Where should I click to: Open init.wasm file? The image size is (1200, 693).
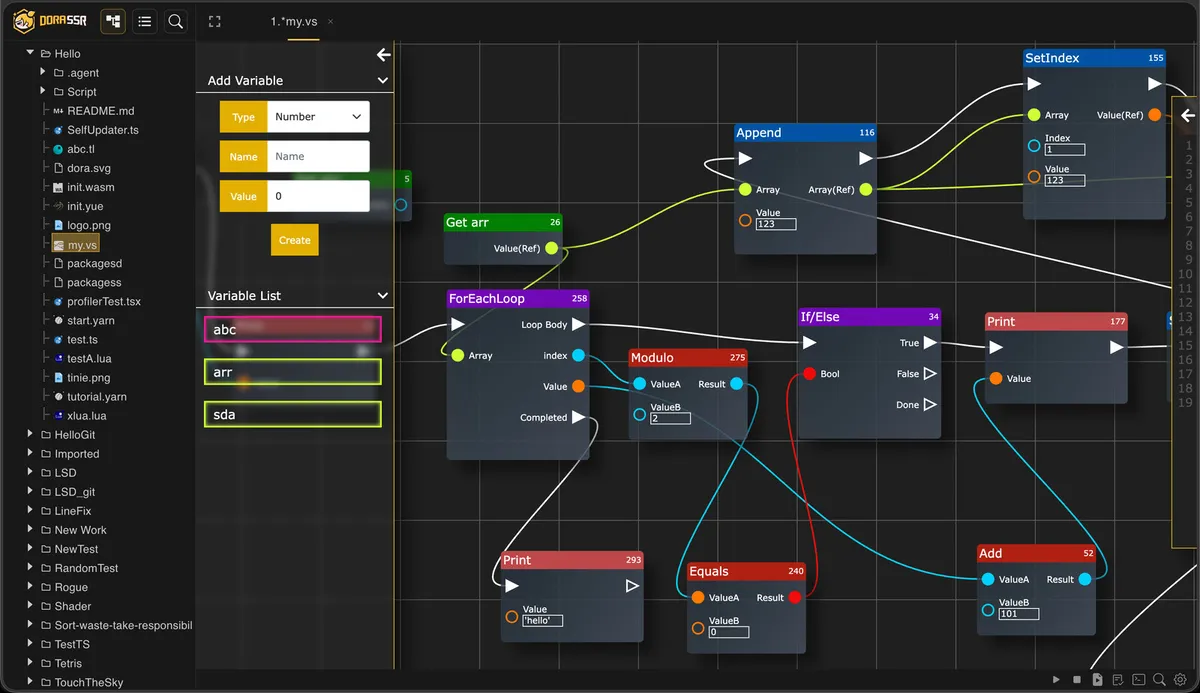tap(90, 187)
